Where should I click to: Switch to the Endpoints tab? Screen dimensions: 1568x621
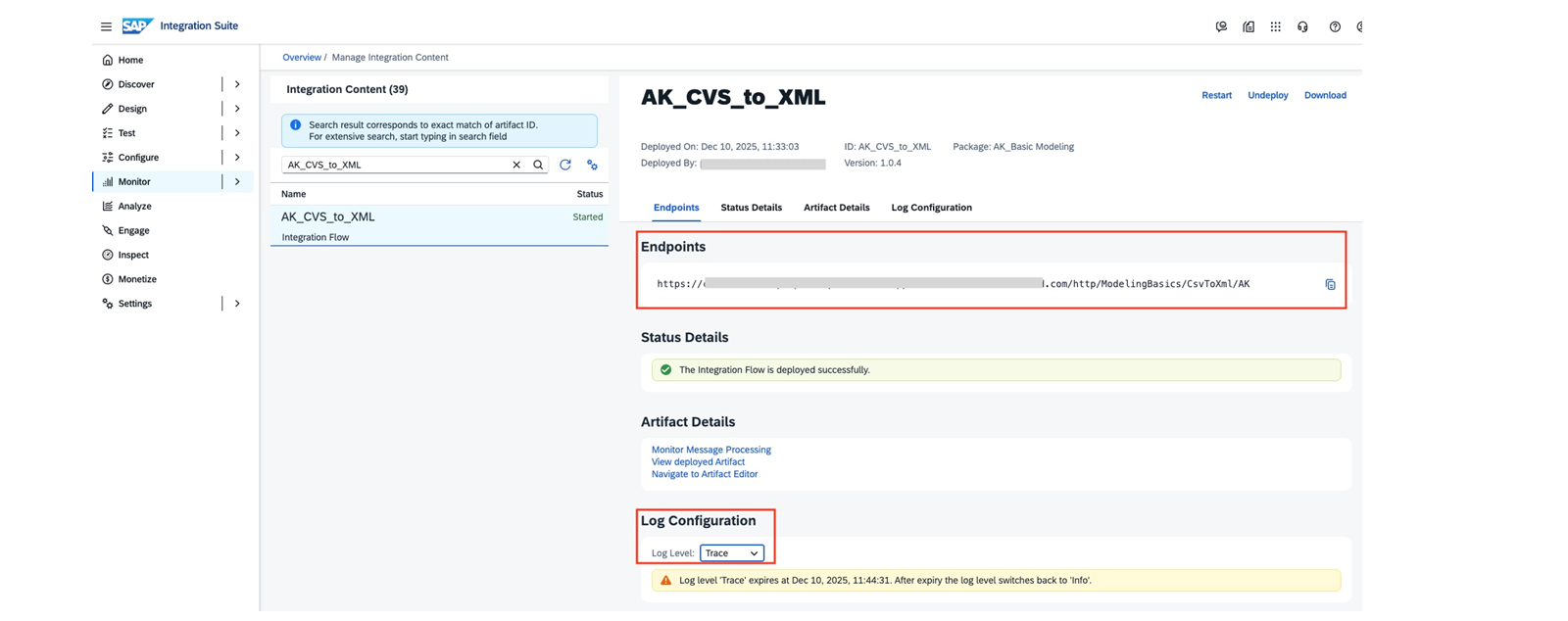click(x=676, y=208)
